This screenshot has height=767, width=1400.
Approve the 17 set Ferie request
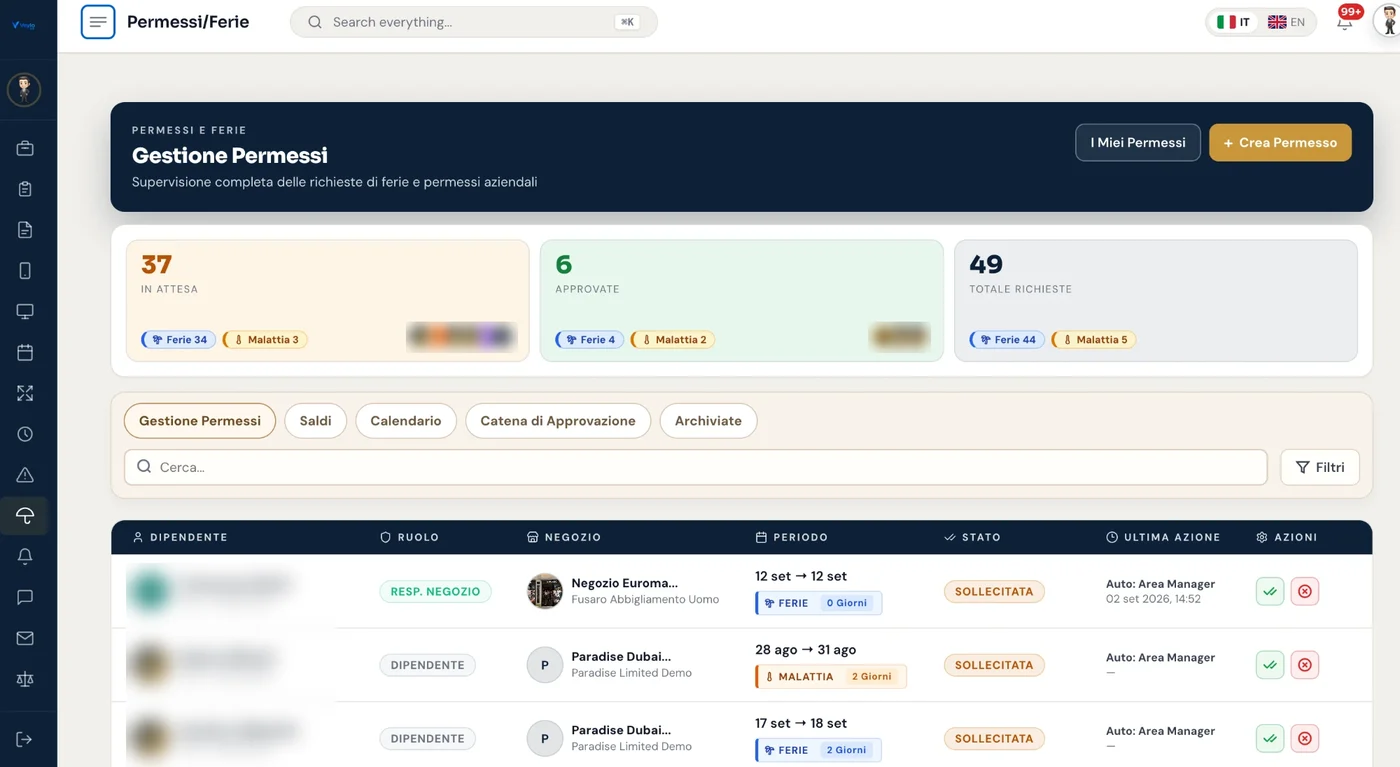pyautogui.click(x=1270, y=738)
